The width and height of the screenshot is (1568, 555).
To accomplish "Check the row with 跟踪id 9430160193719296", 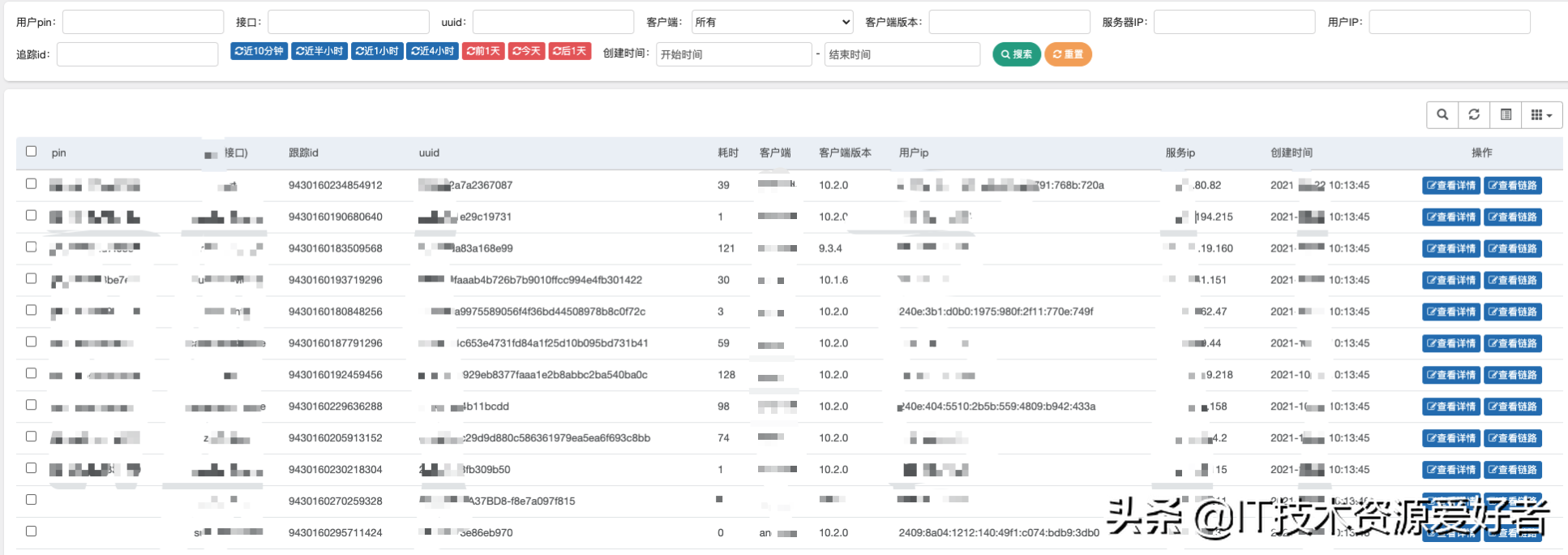I will coord(31,278).
